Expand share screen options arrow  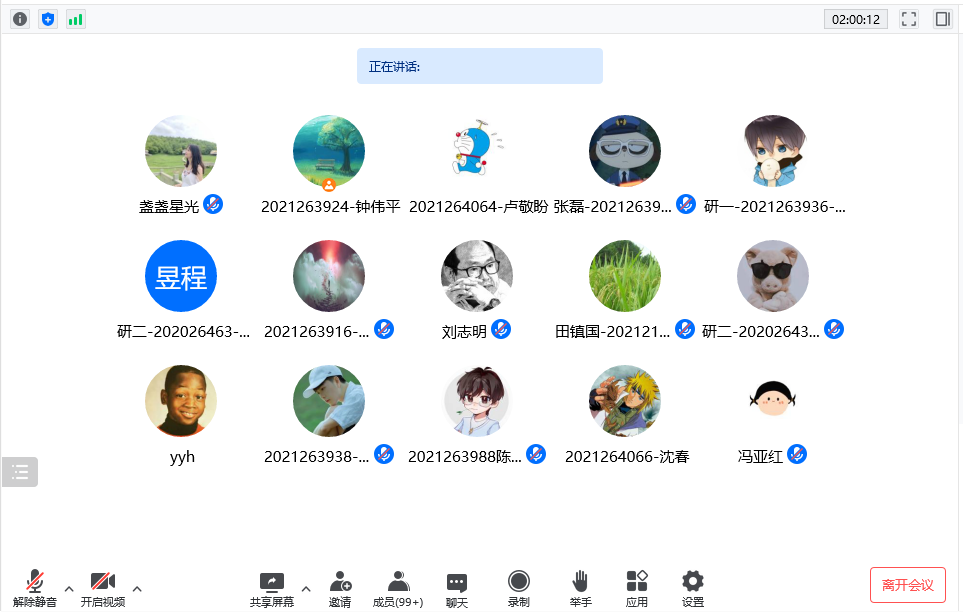click(306, 588)
